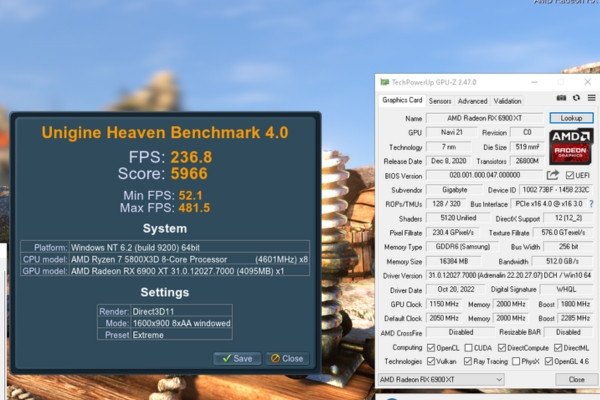Image resolution: width=600 pixels, height=400 pixels.
Task: Click the Device ID 1002 73BF field
Action: point(556,190)
